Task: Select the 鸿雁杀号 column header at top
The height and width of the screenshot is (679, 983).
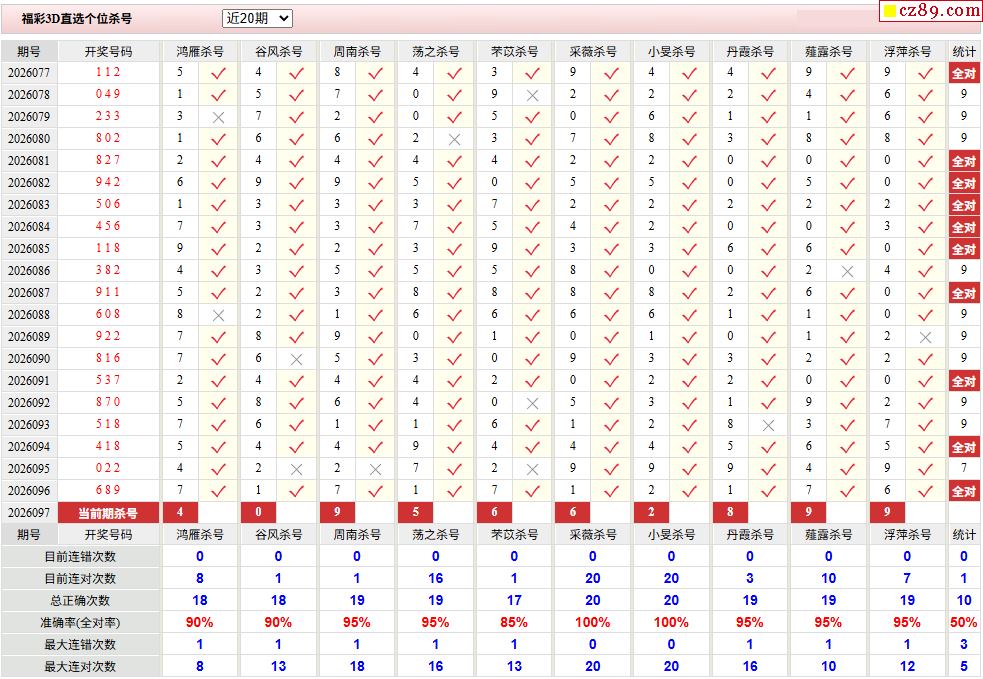Action: (x=200, y=51)
